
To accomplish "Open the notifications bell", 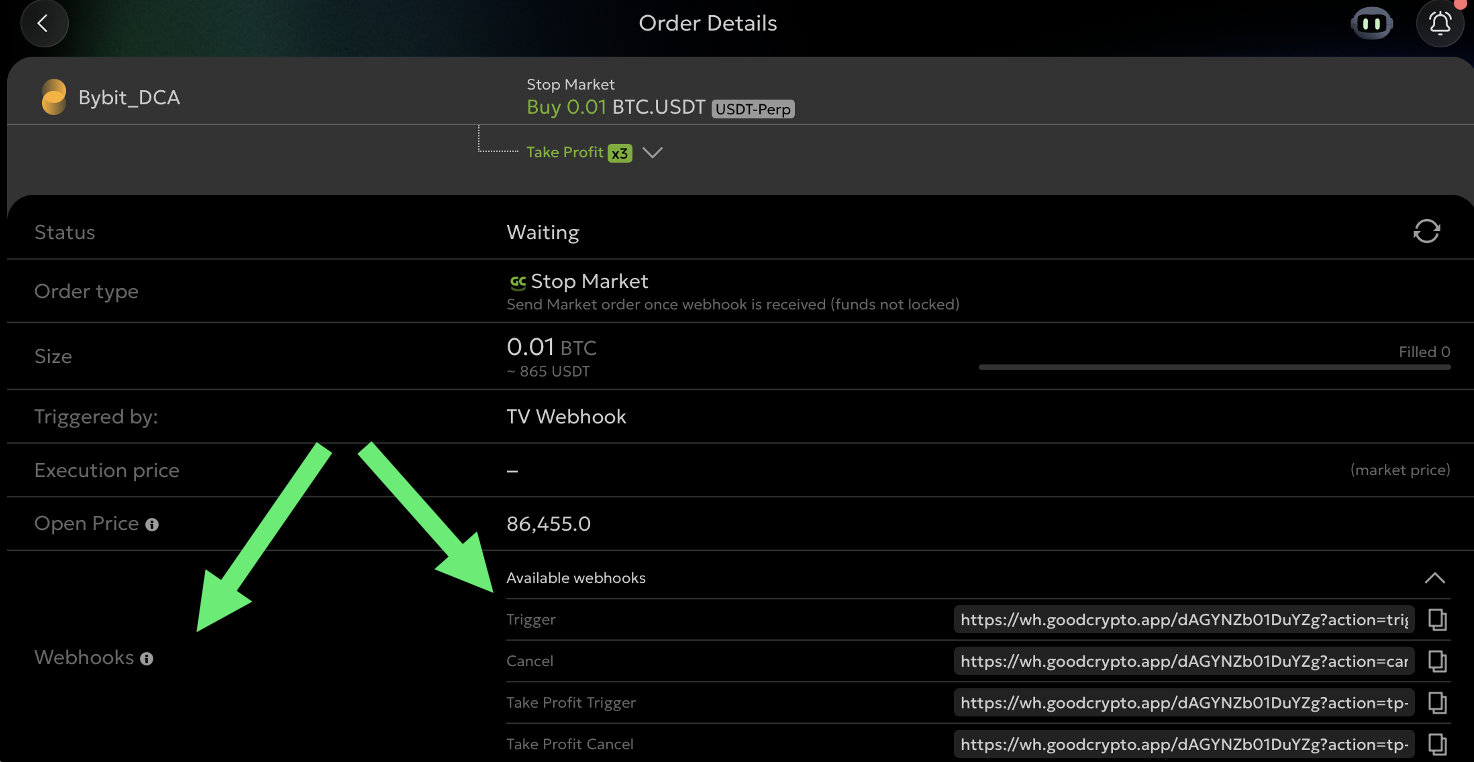I will (x=1440, y=24).
